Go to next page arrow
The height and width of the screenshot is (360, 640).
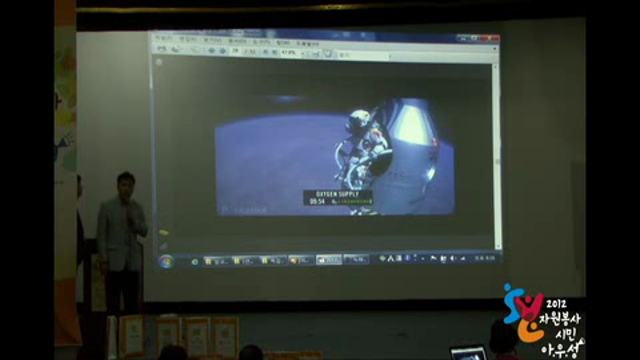pyautogui.click(x=222, y=50)
